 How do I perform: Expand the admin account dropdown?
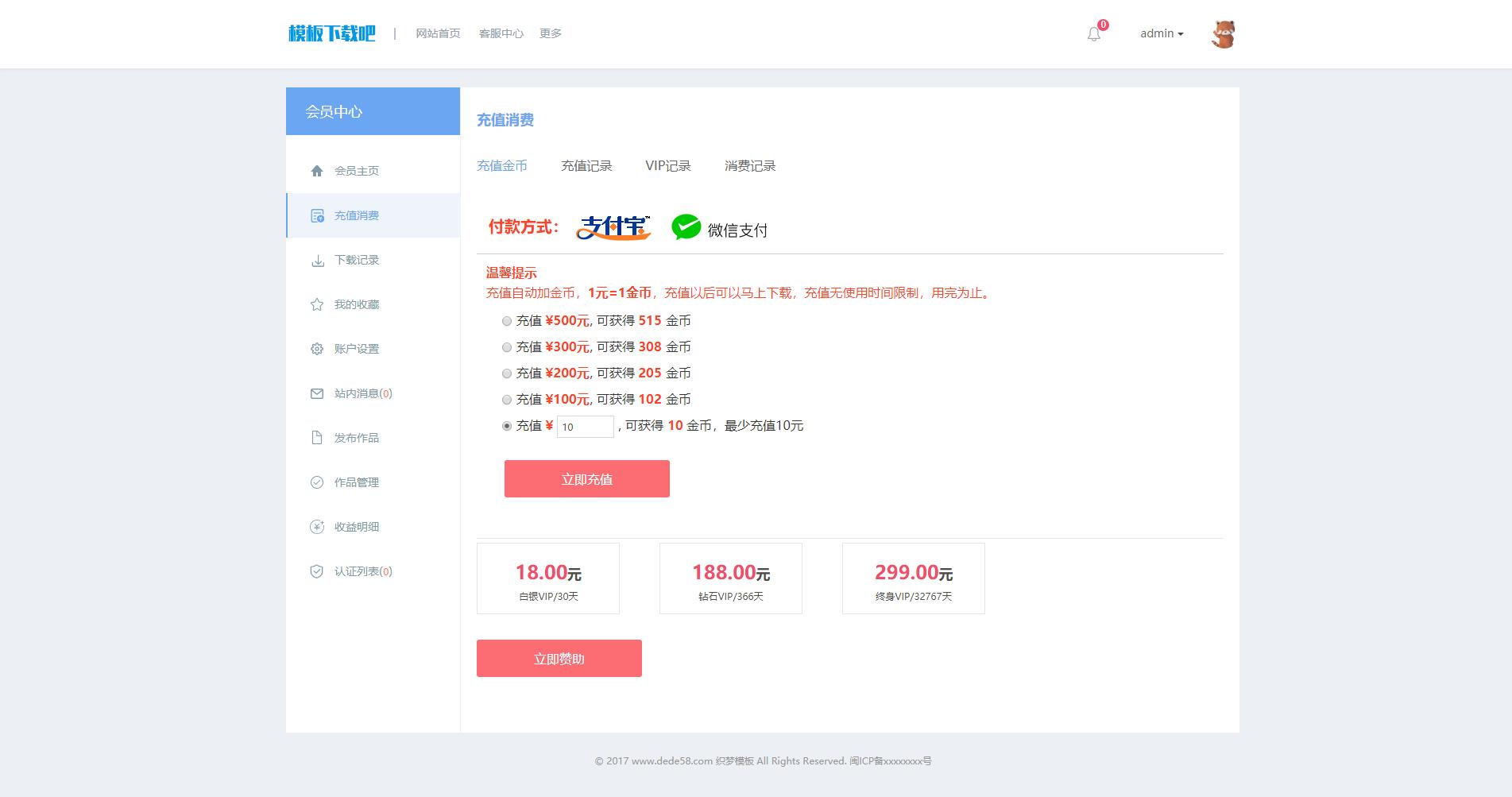point(1162,33)
